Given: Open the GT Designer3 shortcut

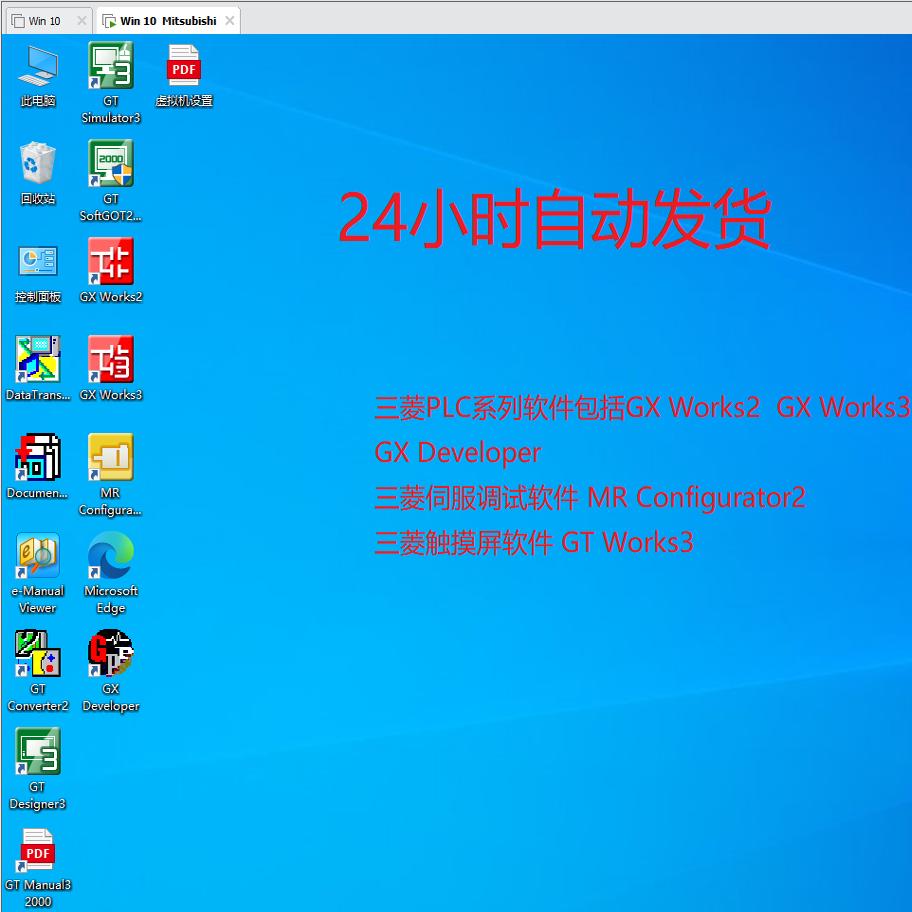Looking at the screenshot, I should 38,769.
